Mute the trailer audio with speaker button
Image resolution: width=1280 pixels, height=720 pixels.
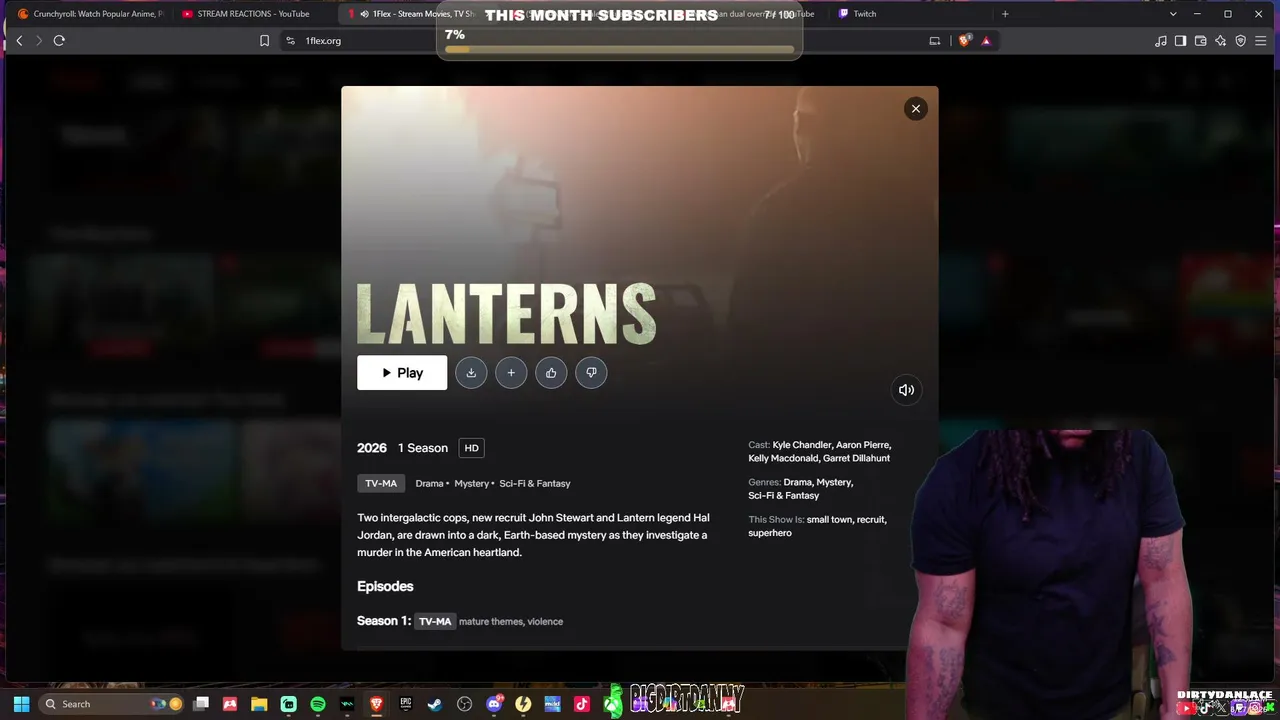906,390
